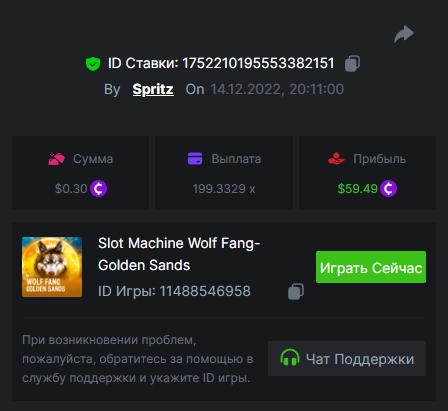Click the 199.3329 x payout value

224,189
